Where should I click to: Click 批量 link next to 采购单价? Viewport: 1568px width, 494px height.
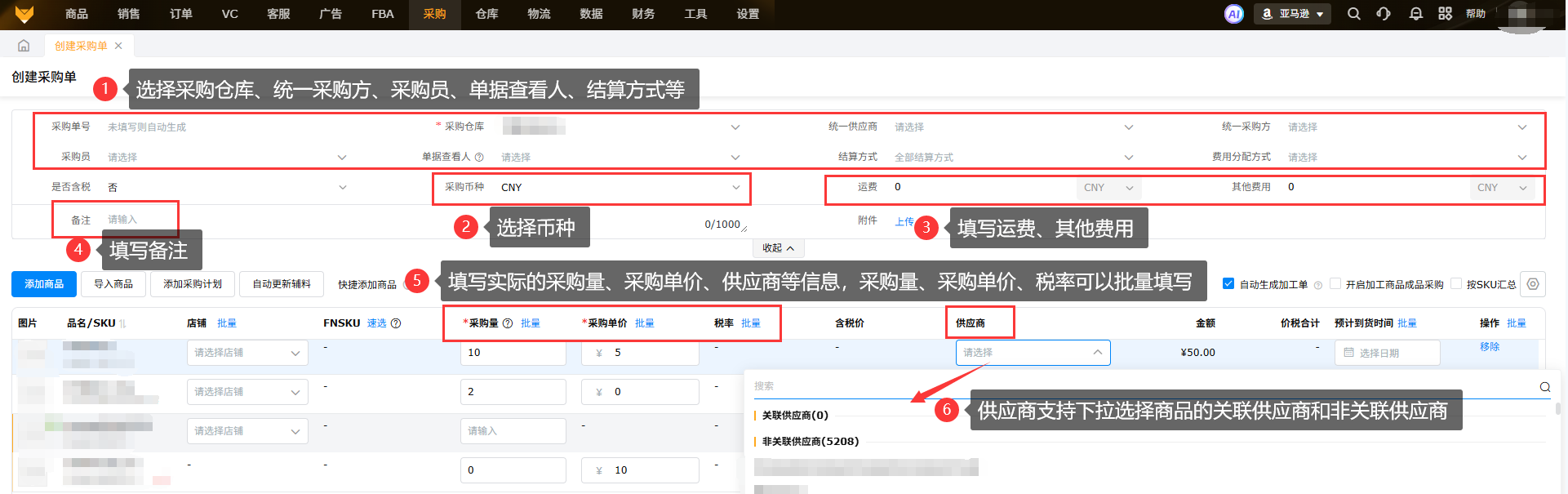click(645, 323)
